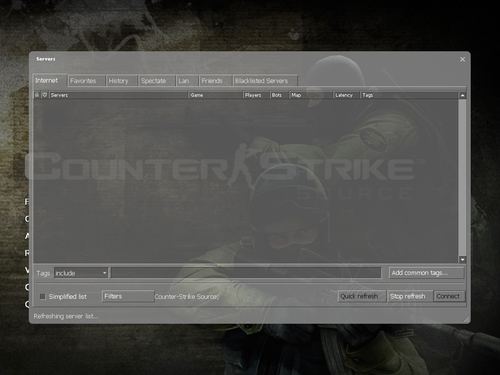Open the Friends tab
Image resolution: width=500 pixels, height=375 pixels.
pos(215,81)
